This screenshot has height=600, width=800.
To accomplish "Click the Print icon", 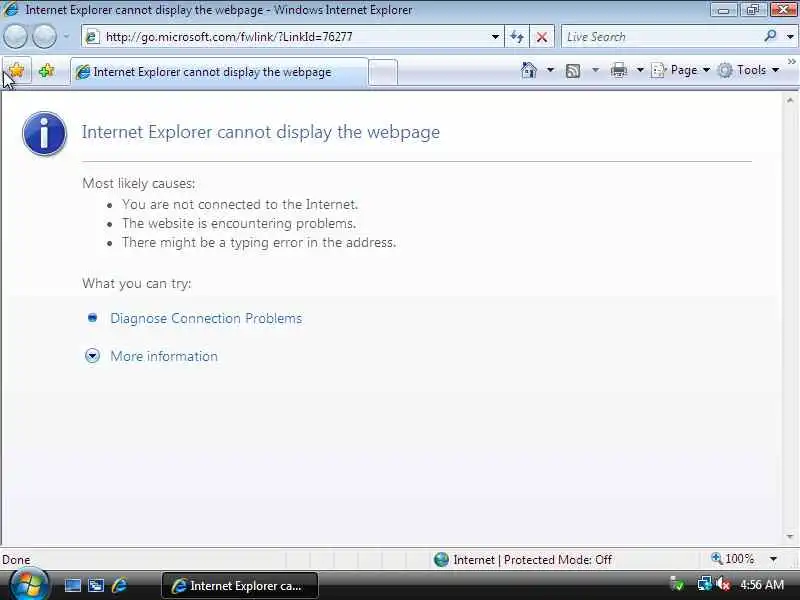I will pos(619,70).
